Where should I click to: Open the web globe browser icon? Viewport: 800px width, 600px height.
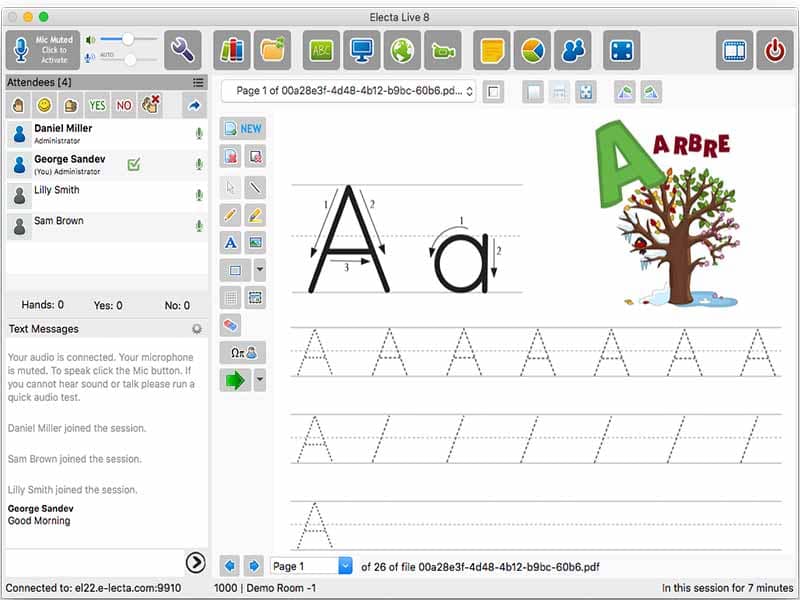click(x=402, y=50)
